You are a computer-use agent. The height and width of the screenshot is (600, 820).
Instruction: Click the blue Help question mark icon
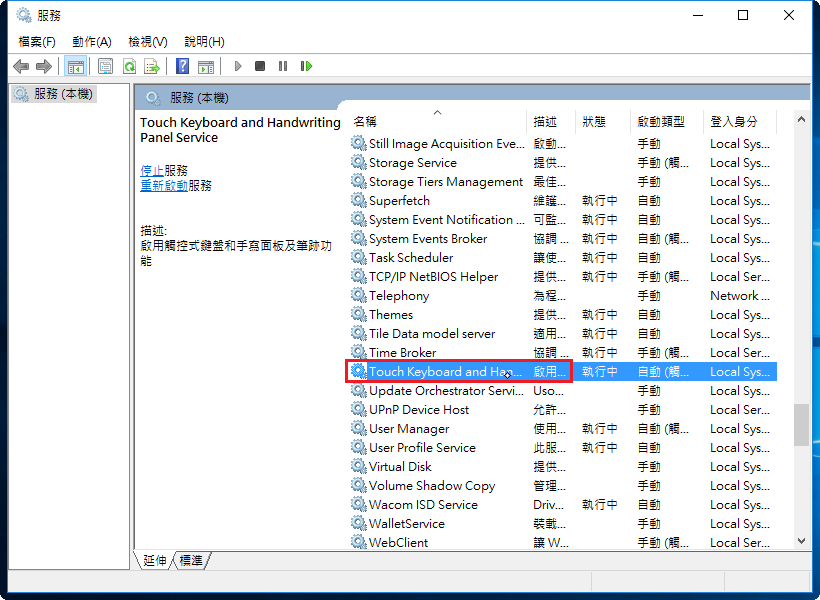pos(182,66)
